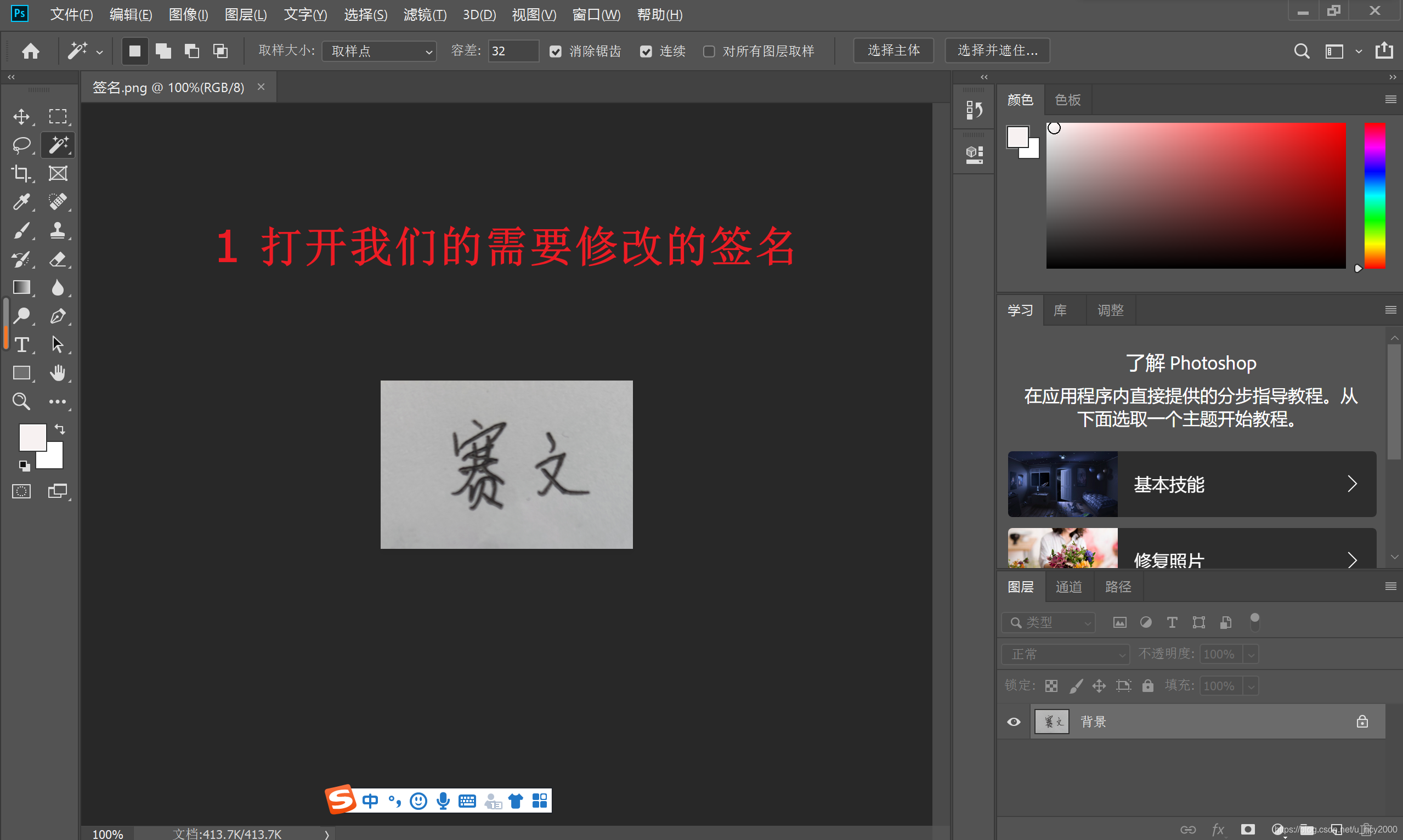Image resolution: width=1403 pixels, height=840 pixels.
Task: Click the foreground color swatch in toolbar
Action: tap(31, 436)
